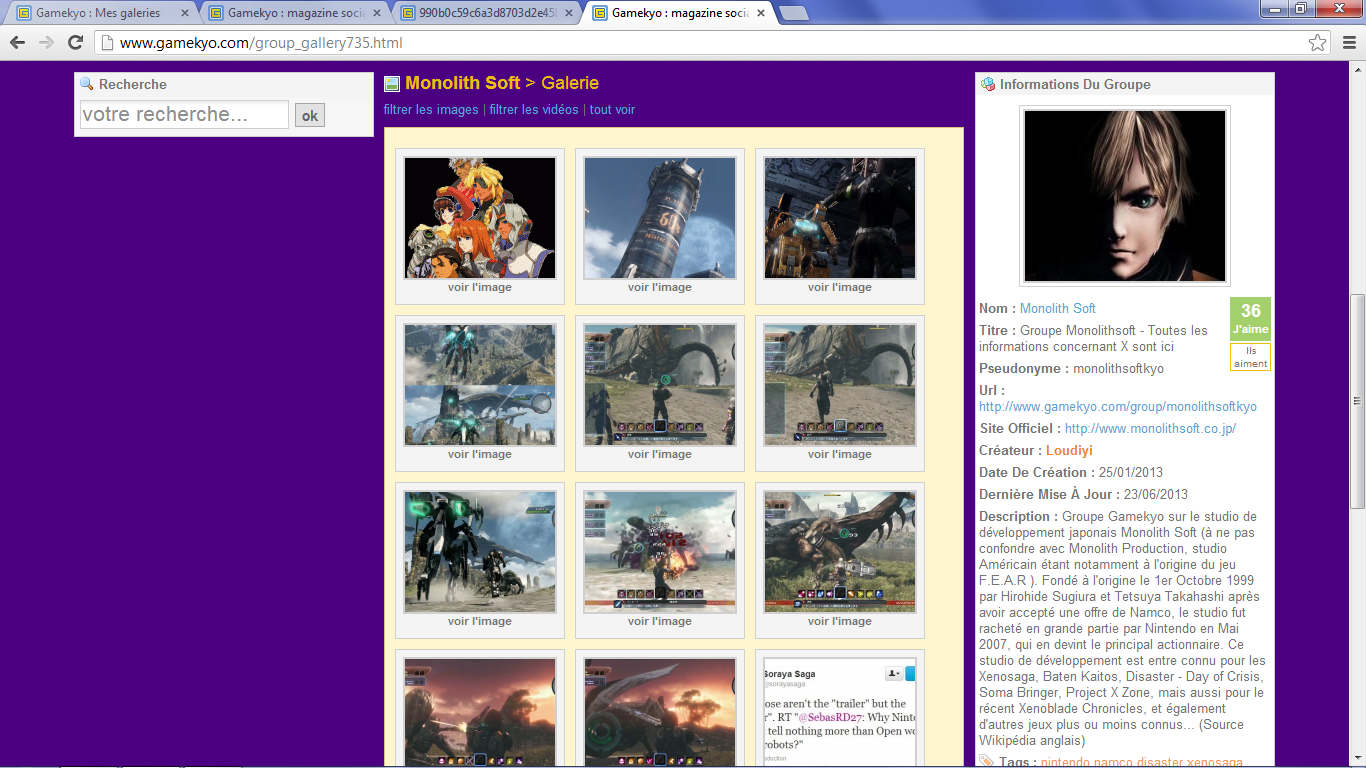Open the cylindrical tower sky thumbnail
The image size is (1366, 768).
660,218
